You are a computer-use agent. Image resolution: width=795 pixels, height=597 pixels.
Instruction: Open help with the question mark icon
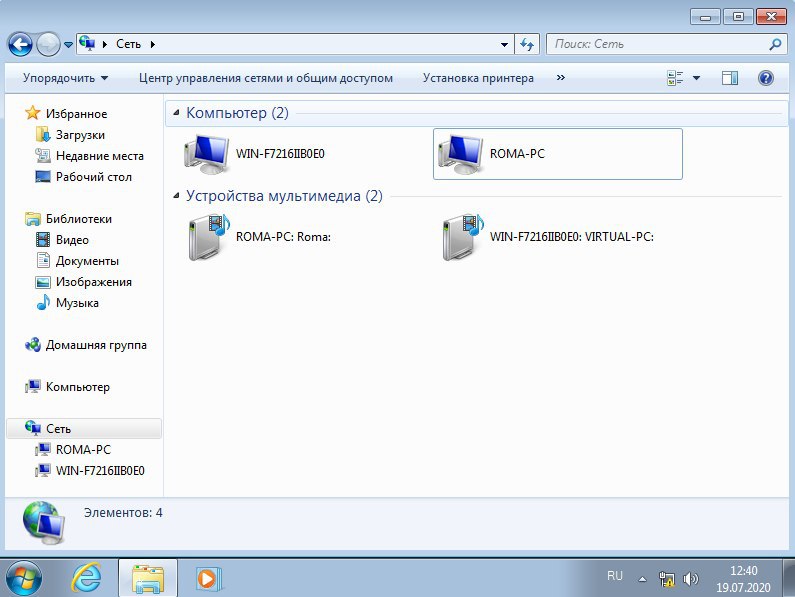pos(766,78)
